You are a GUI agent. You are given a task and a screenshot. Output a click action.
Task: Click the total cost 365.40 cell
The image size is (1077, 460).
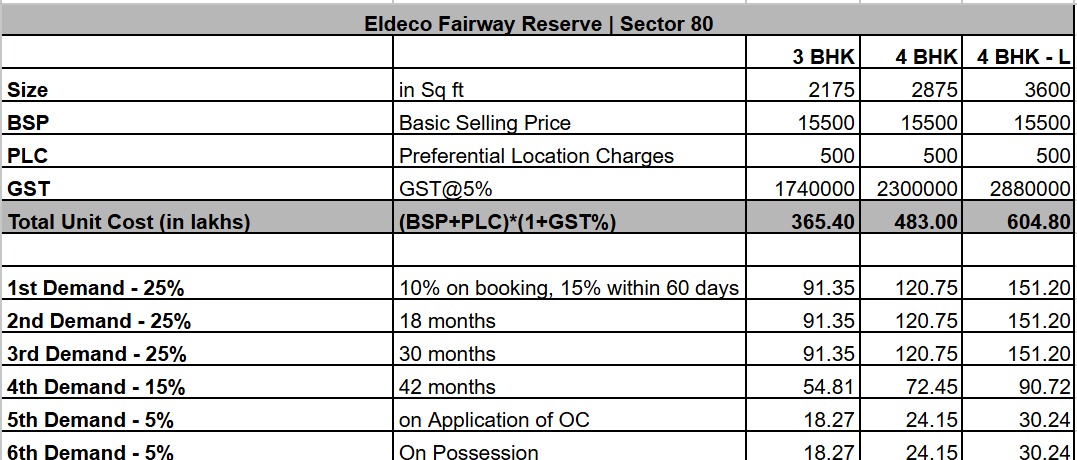(824, 222)
